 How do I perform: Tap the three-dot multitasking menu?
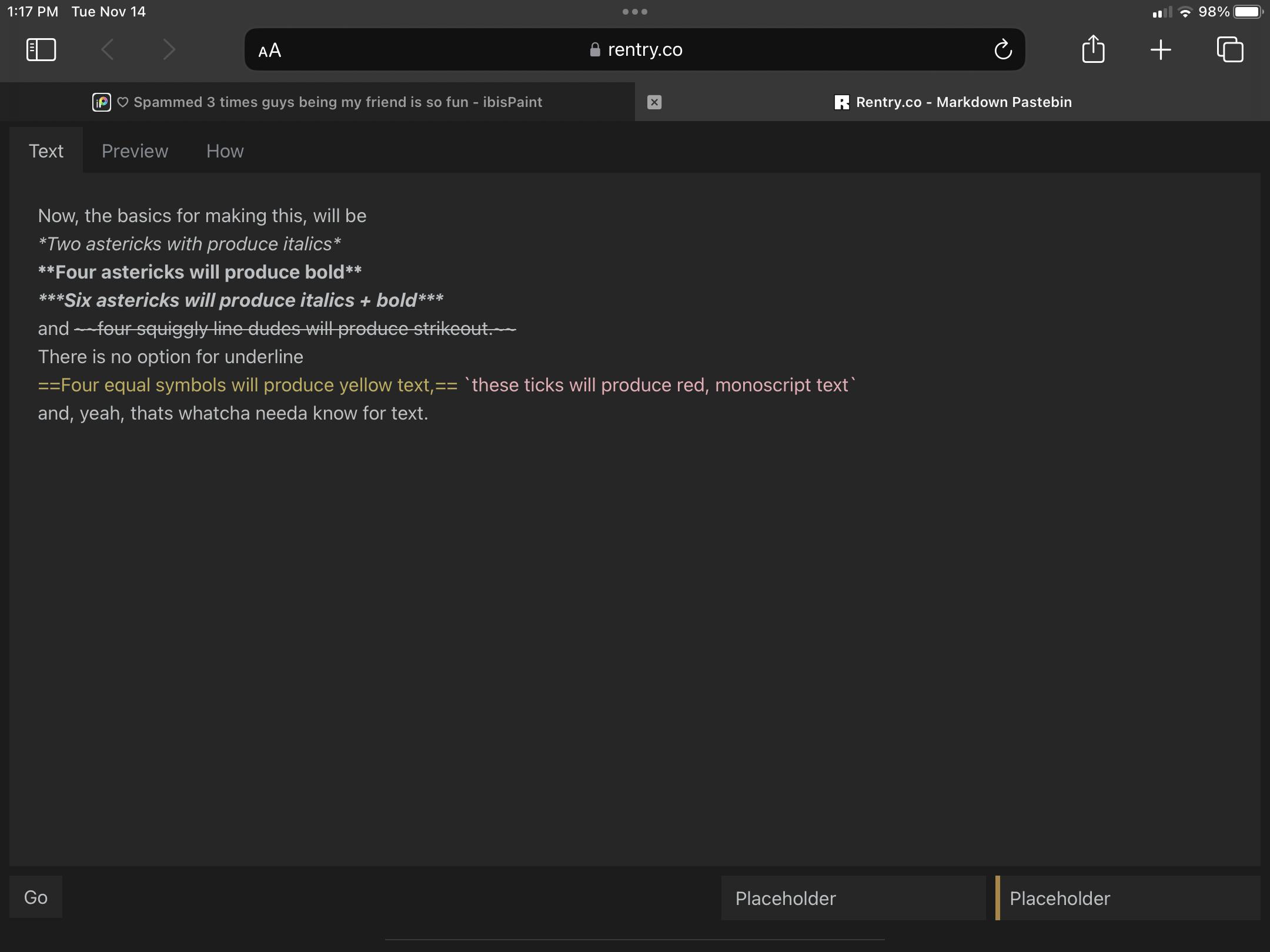pyautogui.click(x=635, y=12)
